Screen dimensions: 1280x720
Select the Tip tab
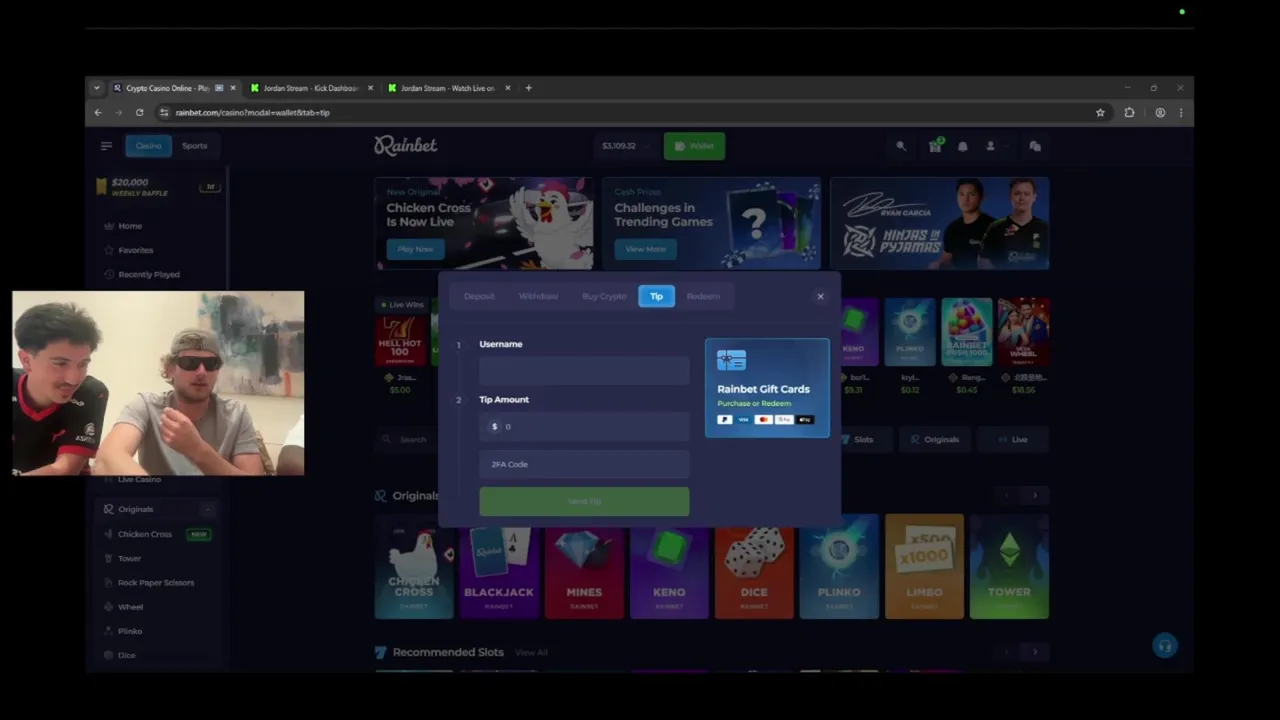coord(656,296)
